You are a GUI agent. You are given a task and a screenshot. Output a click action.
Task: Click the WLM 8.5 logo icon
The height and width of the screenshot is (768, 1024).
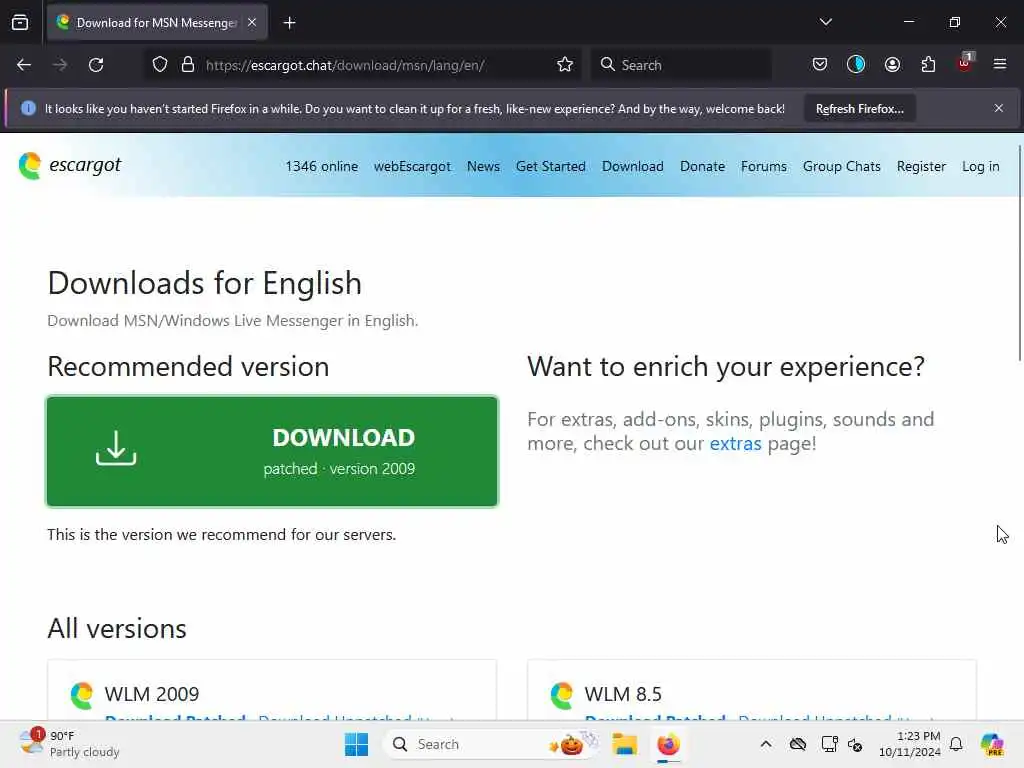pyautogui.click(x=562, y=695)
